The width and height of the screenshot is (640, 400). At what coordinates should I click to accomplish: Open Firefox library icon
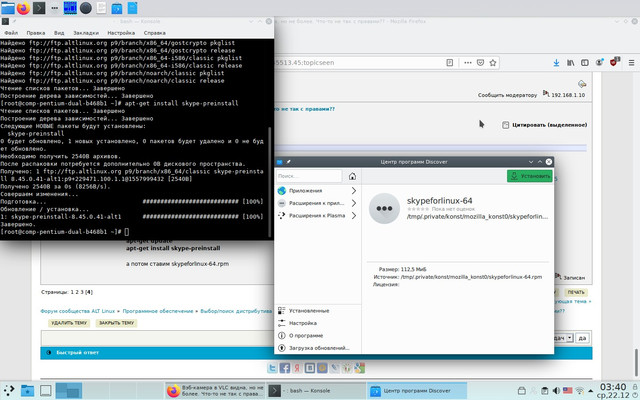(x=570, y=62)
